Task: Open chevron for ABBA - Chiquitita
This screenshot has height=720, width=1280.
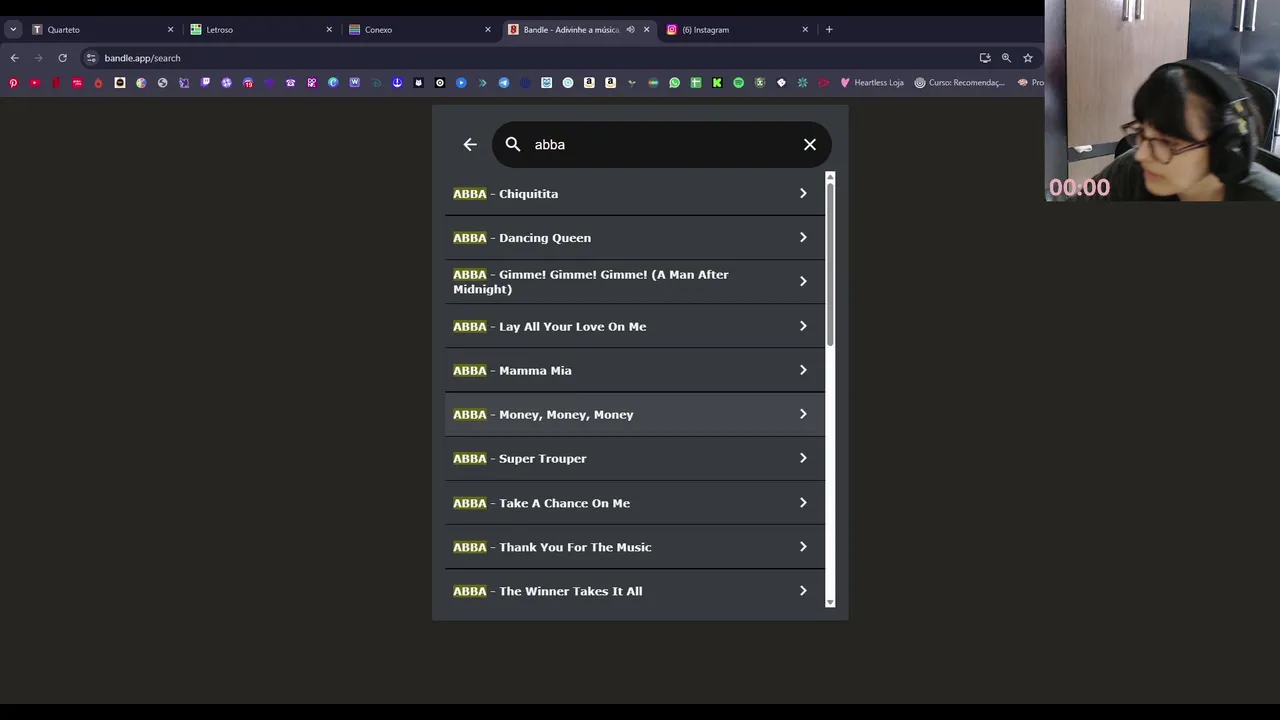Action: click(x=803, y=194)
